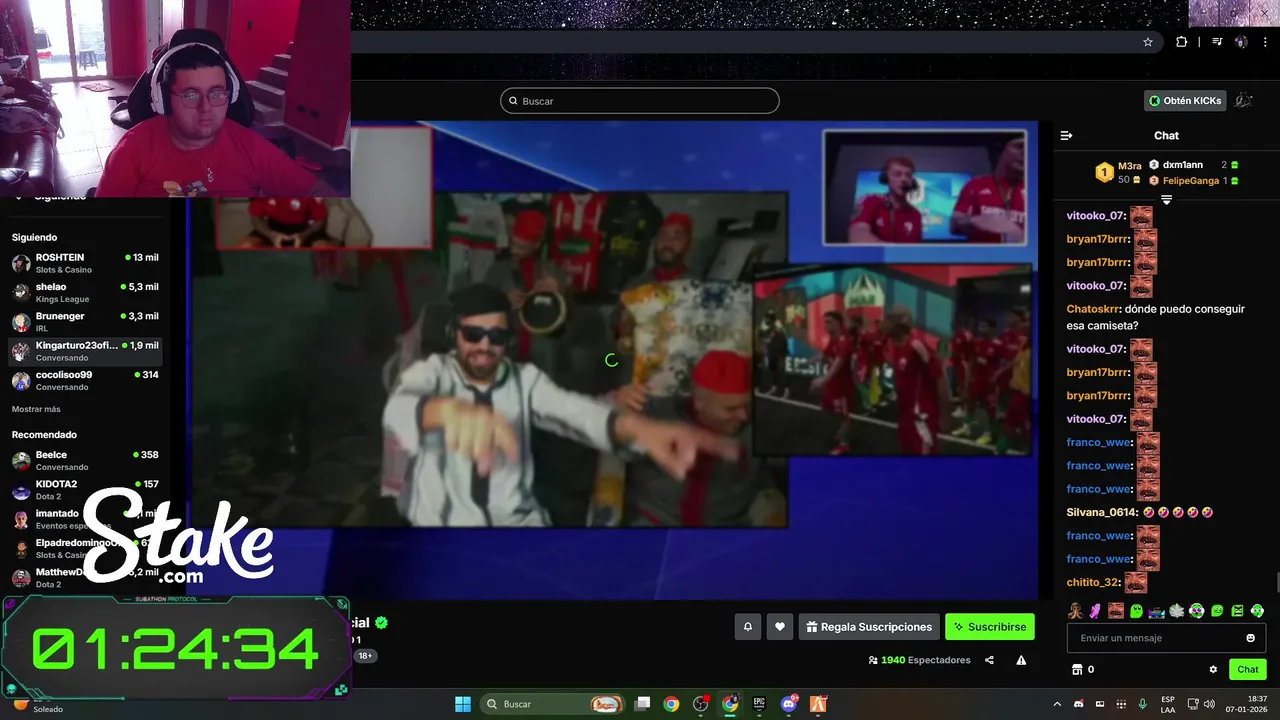Send message with the green Chat button
The image size is (1280, 720).
pos(1248,670)
